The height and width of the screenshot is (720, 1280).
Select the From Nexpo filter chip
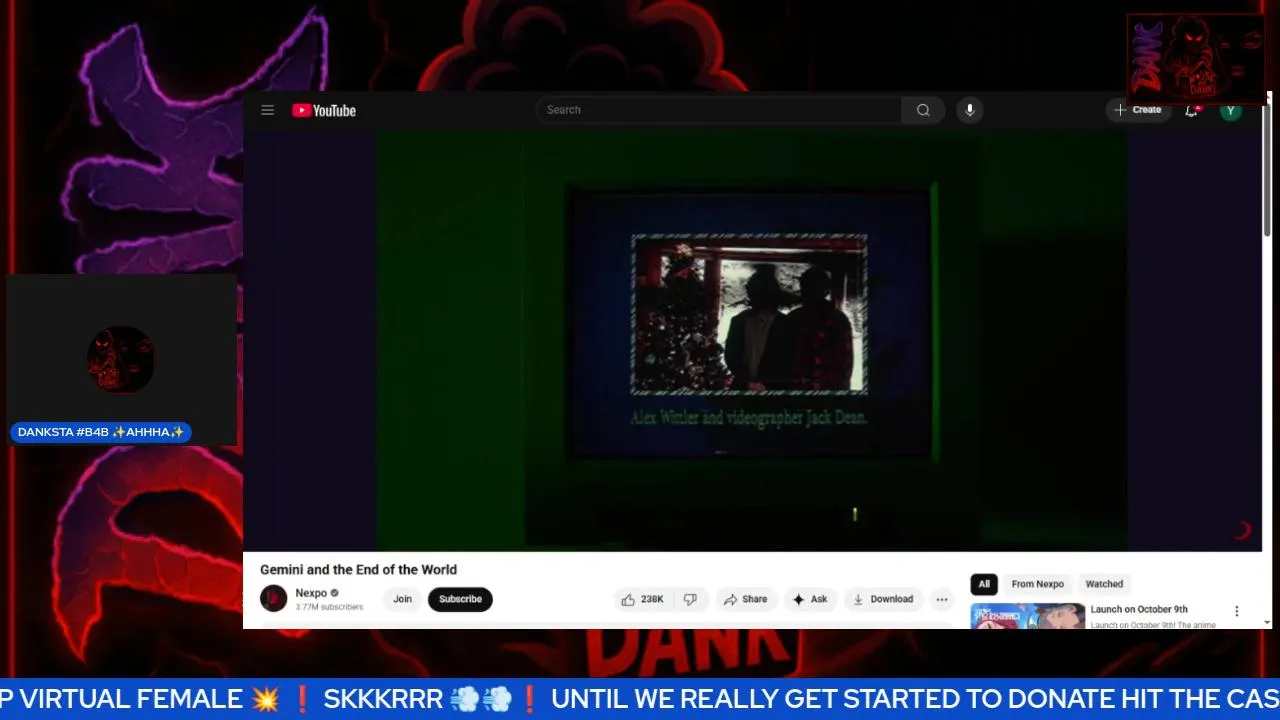click(1037, 584)
